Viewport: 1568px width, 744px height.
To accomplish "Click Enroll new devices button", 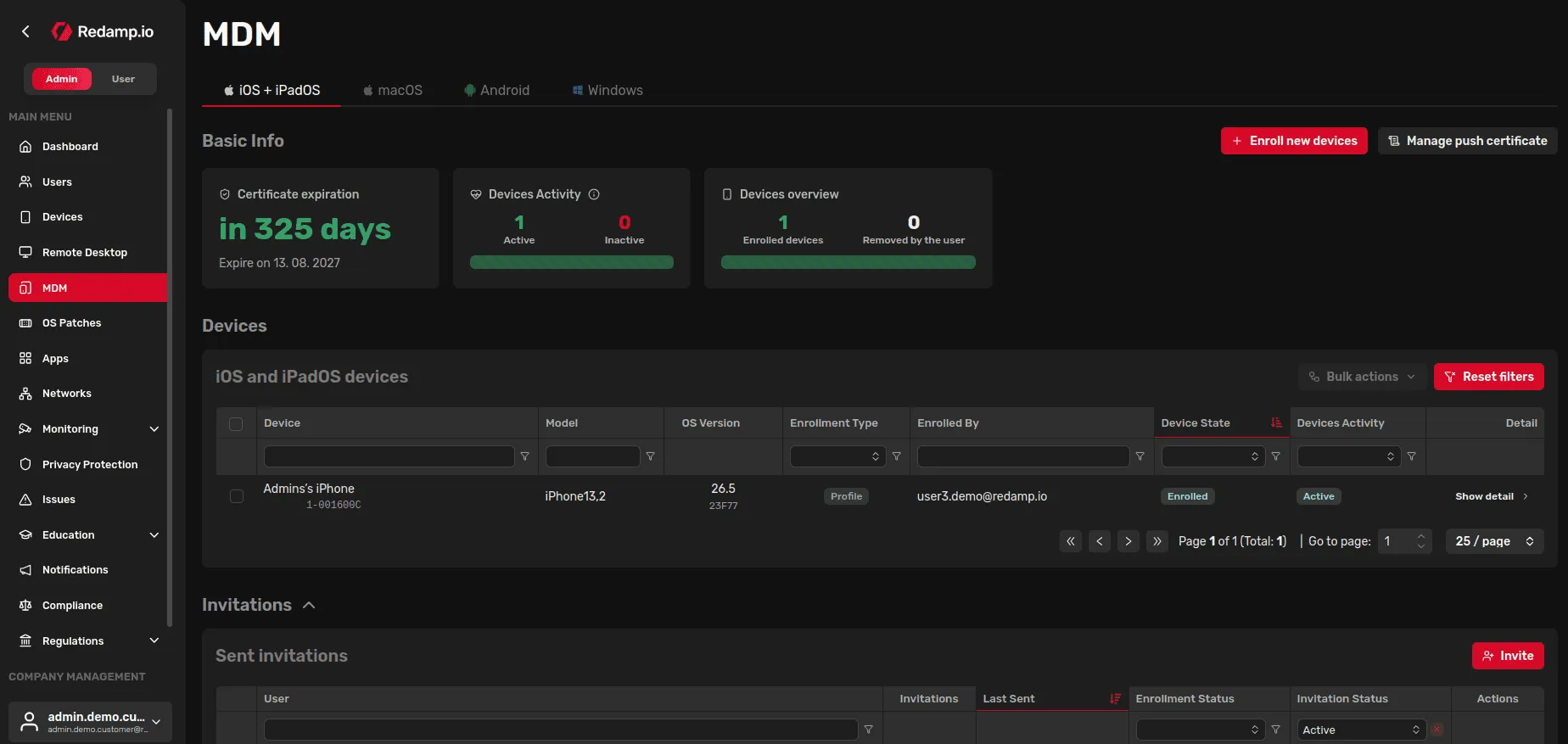I will 1294,141.
